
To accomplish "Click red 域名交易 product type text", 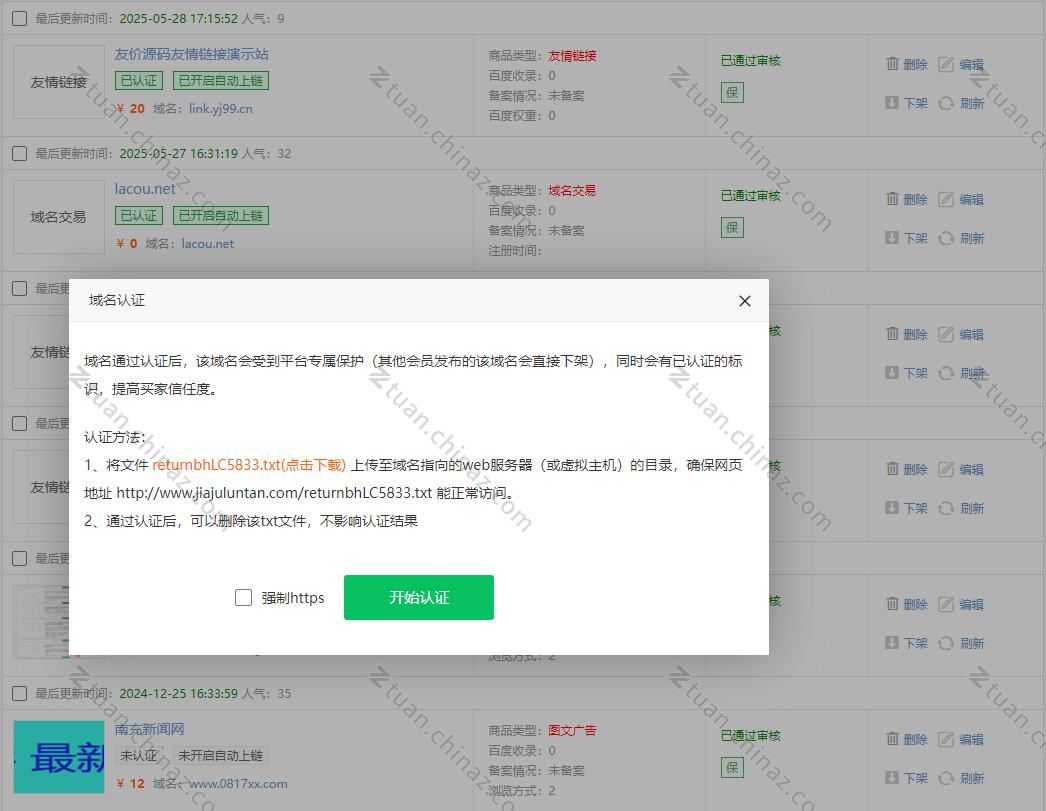I will click(x=572, y=191).
